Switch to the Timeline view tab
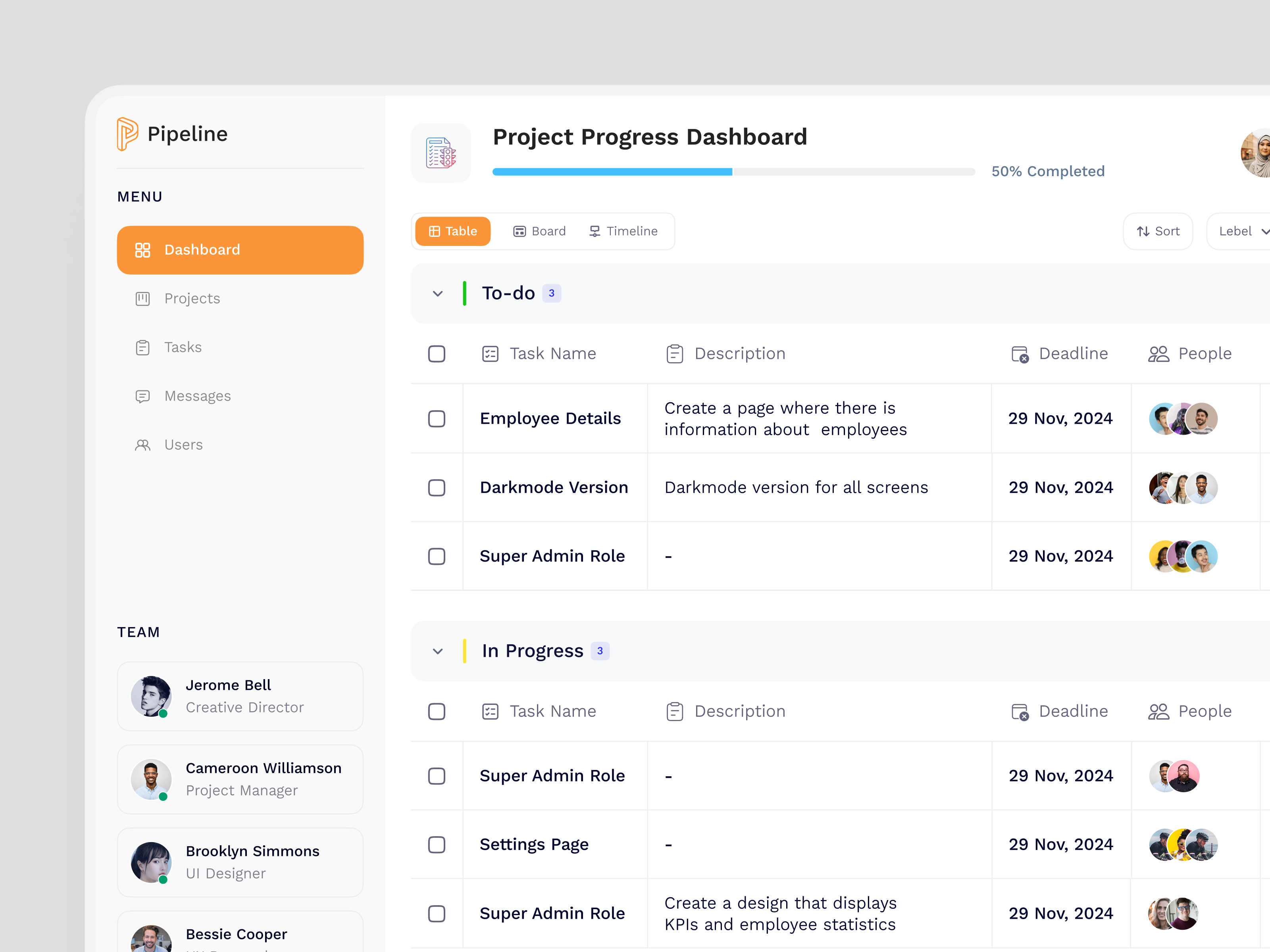The image size is (1270, 952). click(x=625, y=231)
